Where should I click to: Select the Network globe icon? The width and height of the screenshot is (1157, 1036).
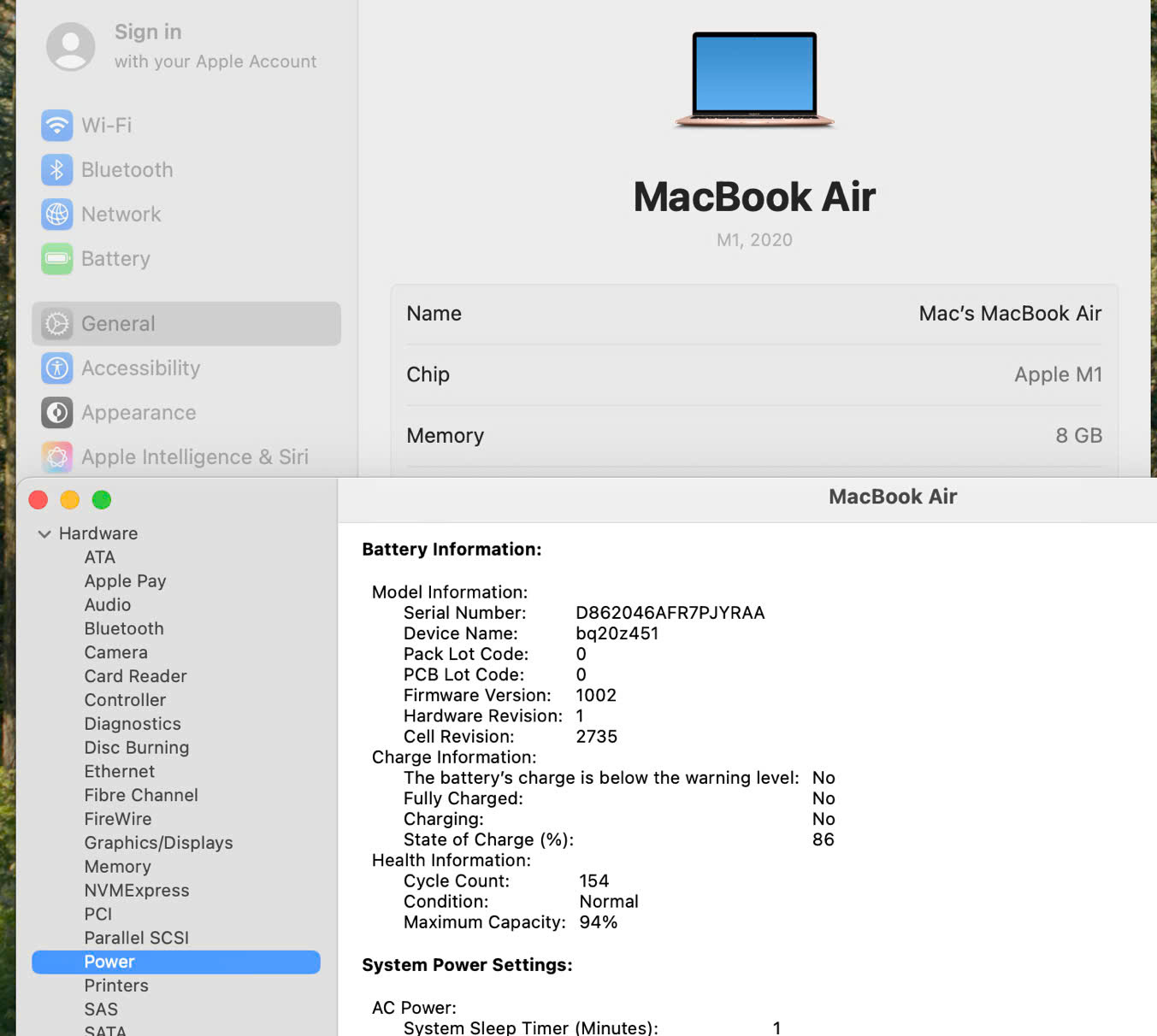56,215
